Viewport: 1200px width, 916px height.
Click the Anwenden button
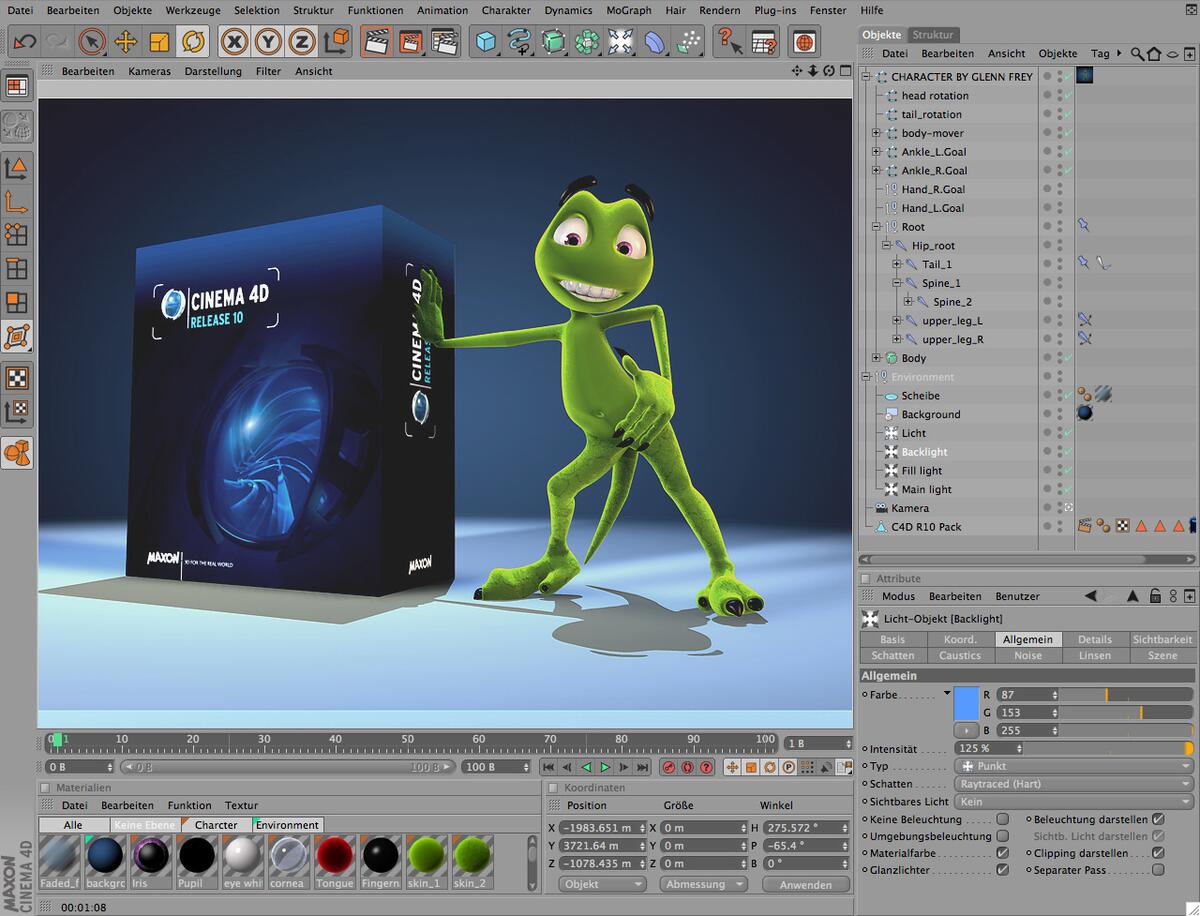[805, 885]
